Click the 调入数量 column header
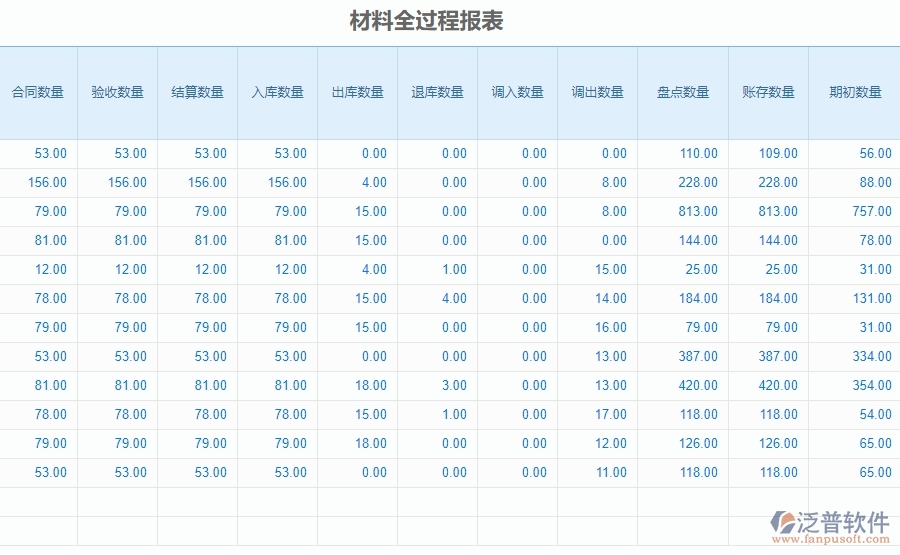Screen dimensions: 900x555 point(517,92)
